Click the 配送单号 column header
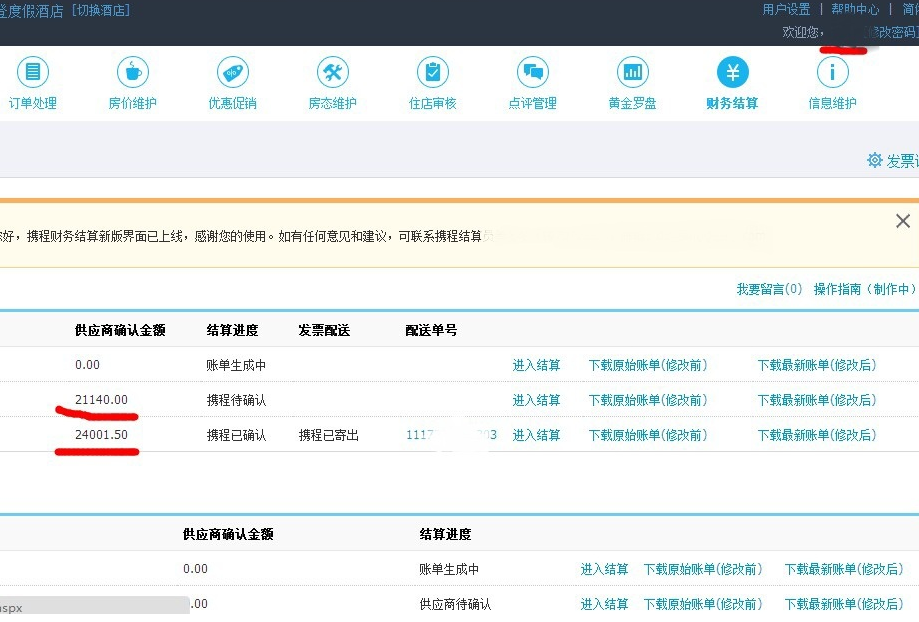This screenshot has width=919, height=622. (431, 331)
